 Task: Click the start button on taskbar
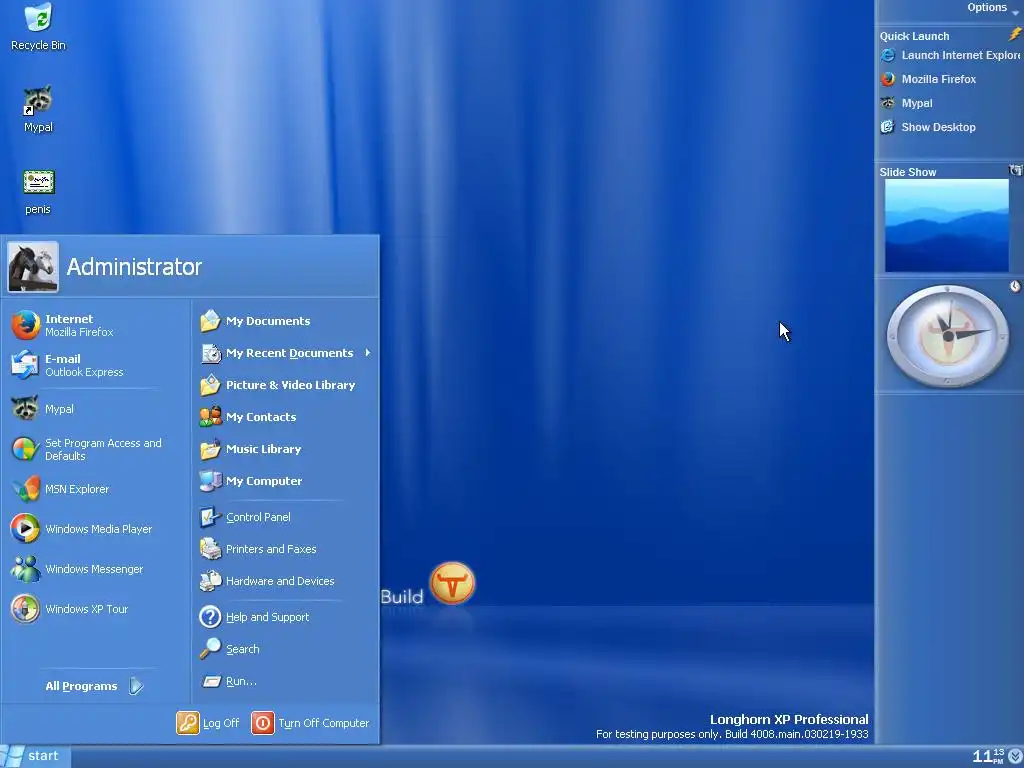[x=34, y=756]
